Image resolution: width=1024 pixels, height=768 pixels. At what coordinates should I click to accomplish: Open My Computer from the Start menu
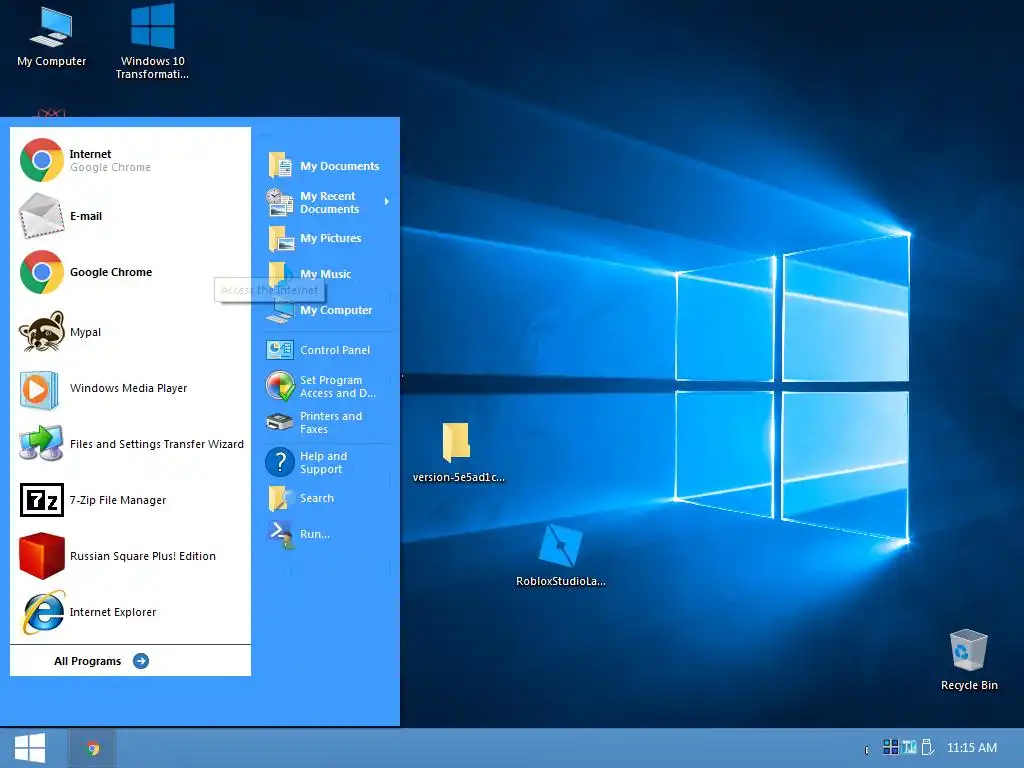pos(327,310)
